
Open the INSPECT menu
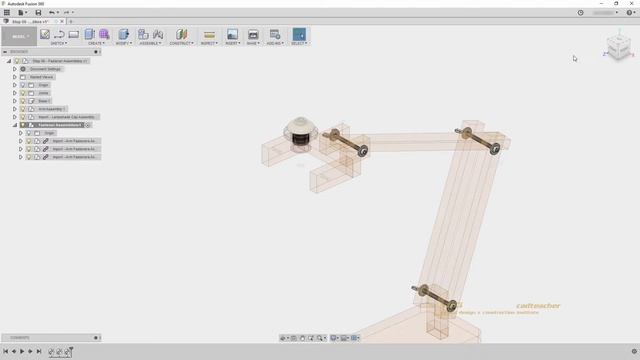[209, 43]
